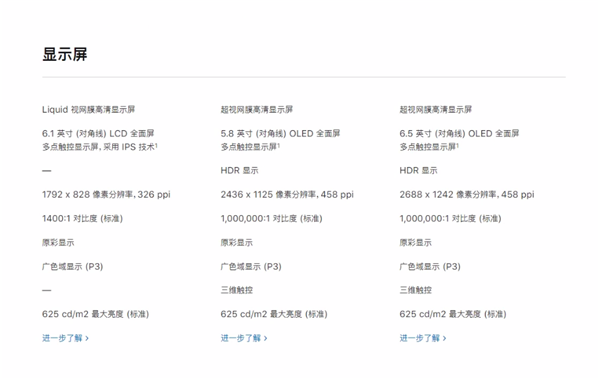600x380 pixels.
Task: Click the 5.8 英寸 (对角线) OLED 全面屏 text
Action: [x=280, y=134]
